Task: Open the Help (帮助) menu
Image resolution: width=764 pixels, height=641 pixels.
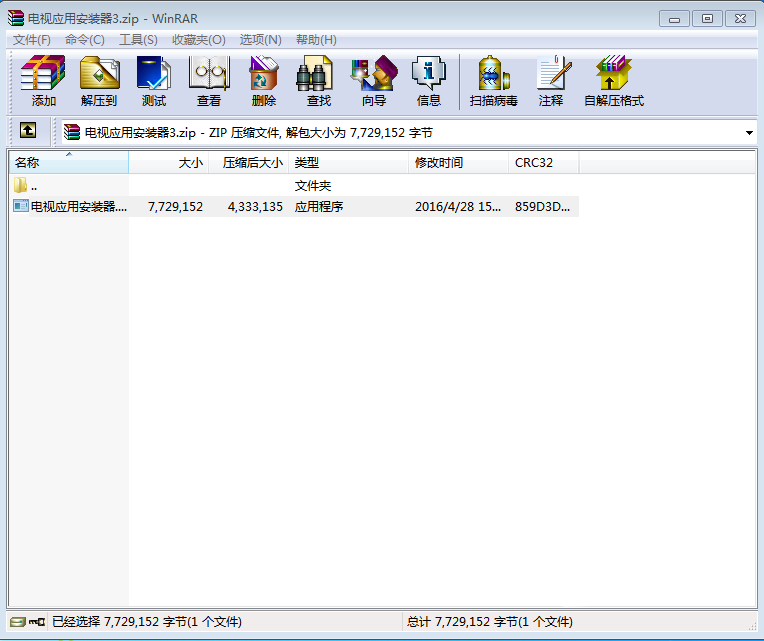Action: coord(316,40)
